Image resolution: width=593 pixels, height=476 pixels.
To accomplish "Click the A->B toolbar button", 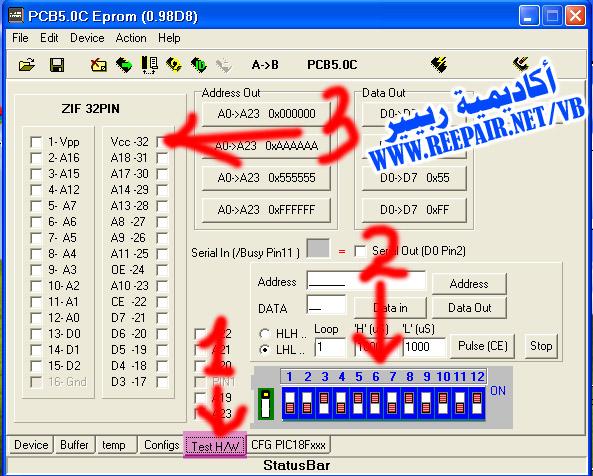I will (265, 65).
